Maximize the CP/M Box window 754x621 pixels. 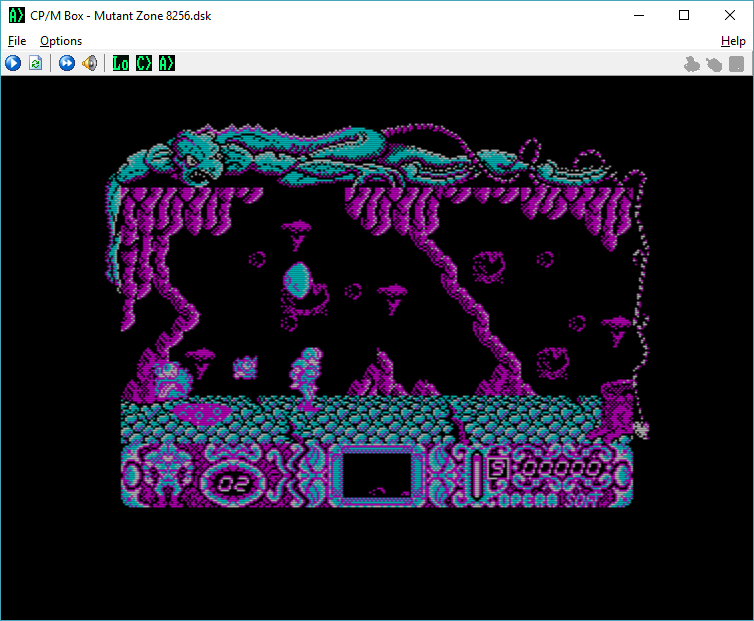click(x=684, y=15)
